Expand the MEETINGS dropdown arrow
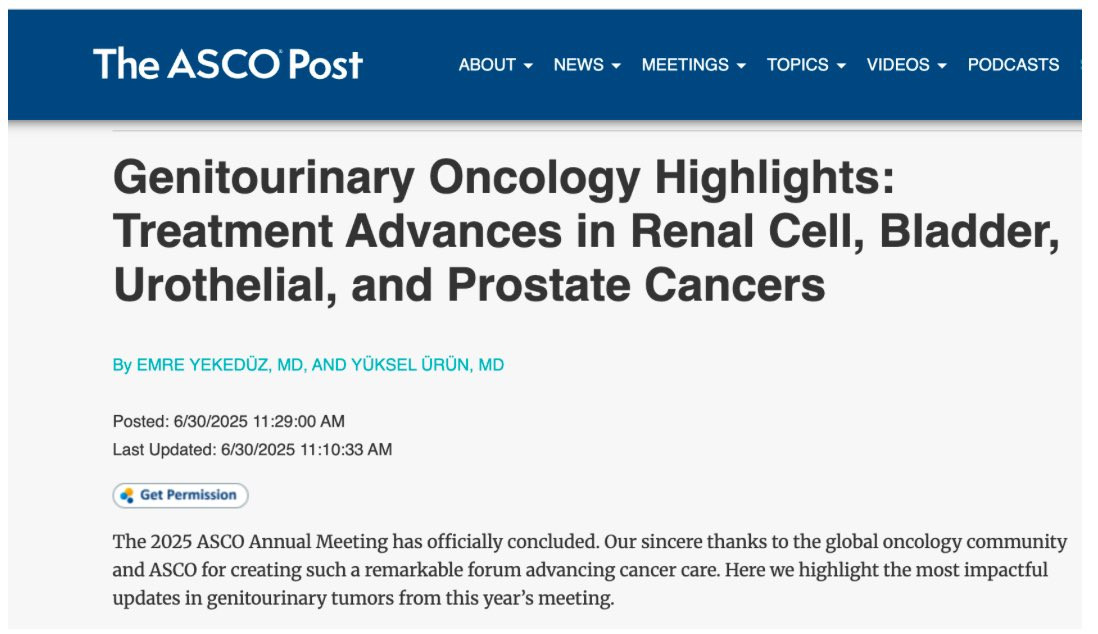The height and width of the screenshot is (634, 1098). point(741,66)
